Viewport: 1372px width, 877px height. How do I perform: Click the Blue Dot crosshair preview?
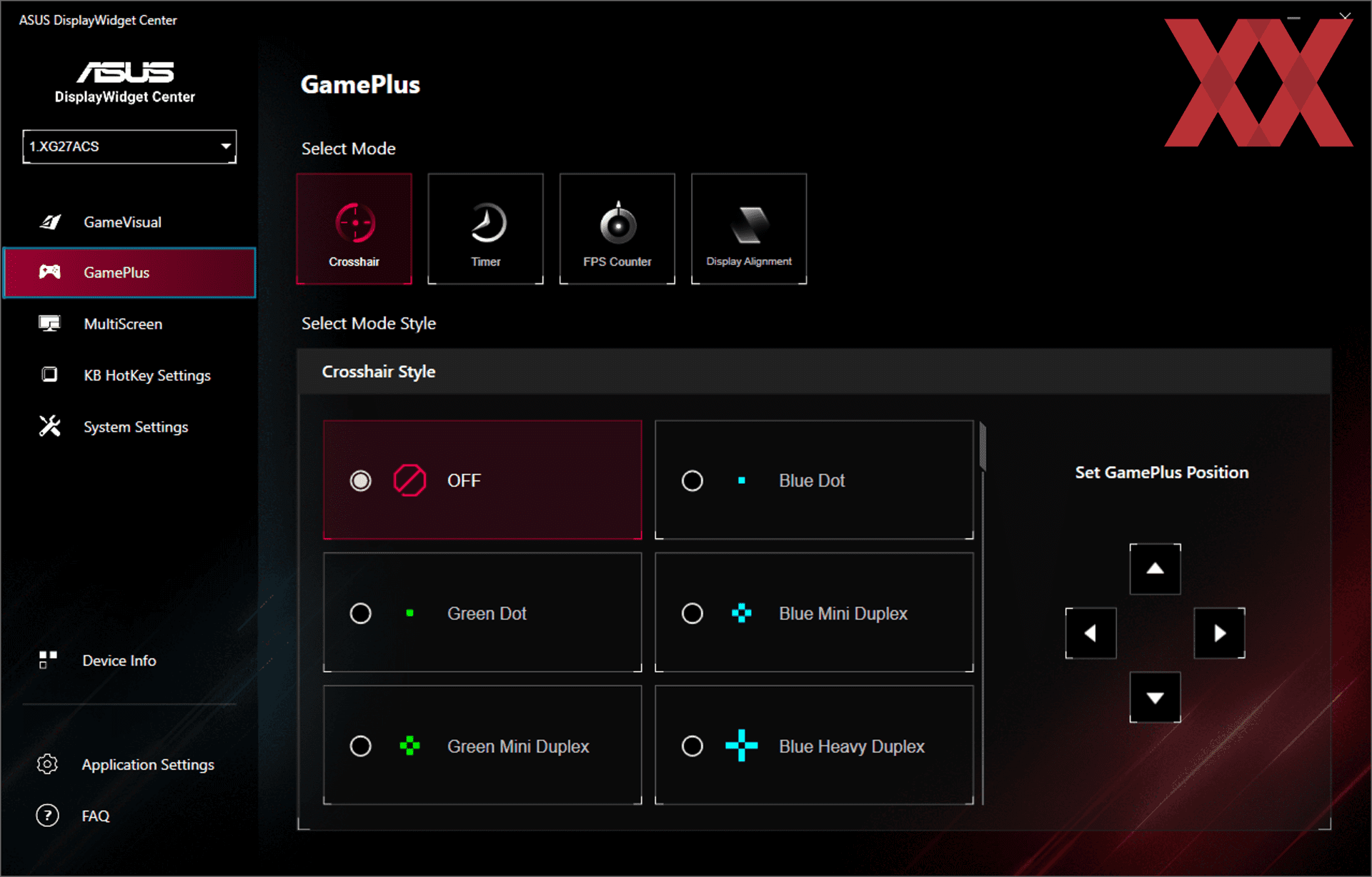[x=742, y=480]
